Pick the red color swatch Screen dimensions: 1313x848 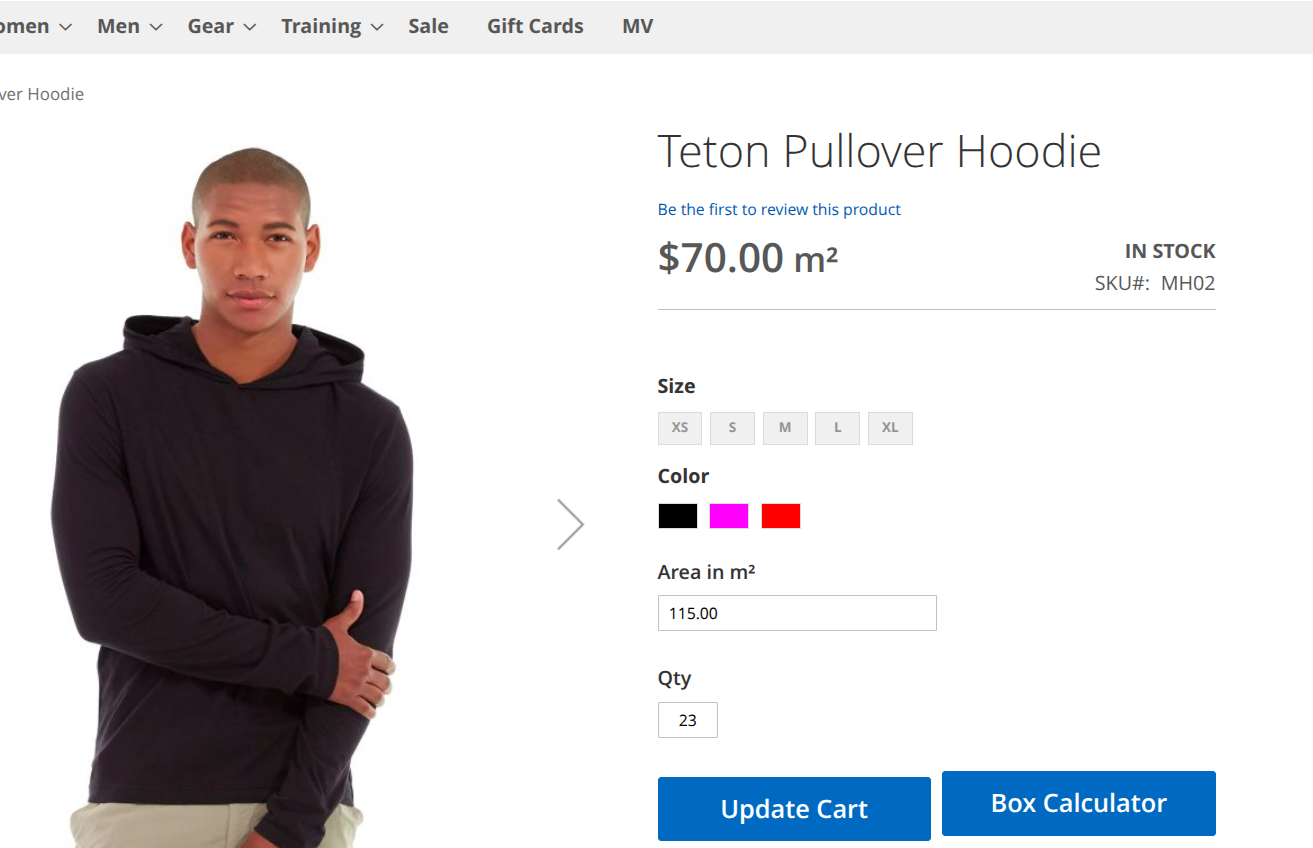781,516
